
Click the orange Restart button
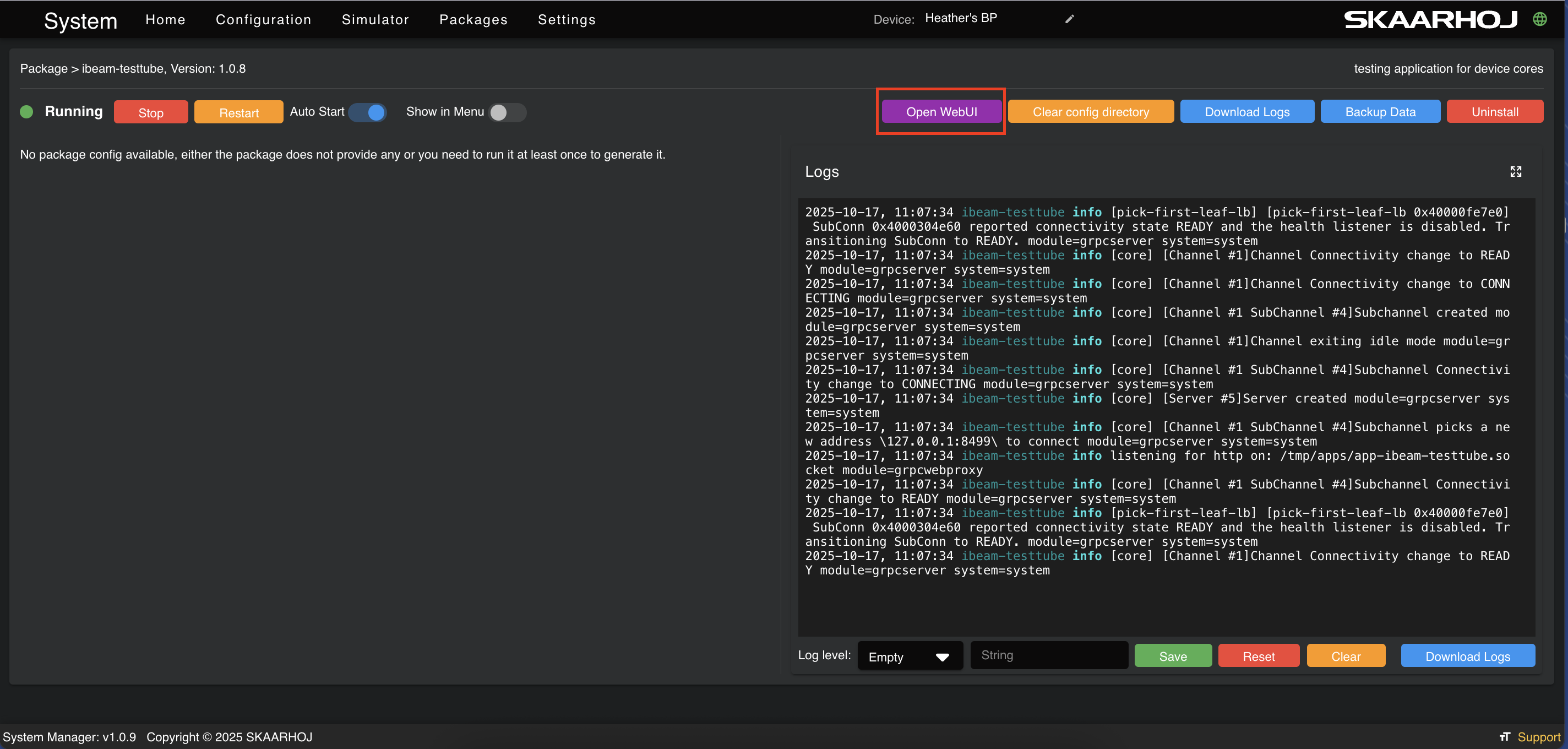tap(238, 113)
